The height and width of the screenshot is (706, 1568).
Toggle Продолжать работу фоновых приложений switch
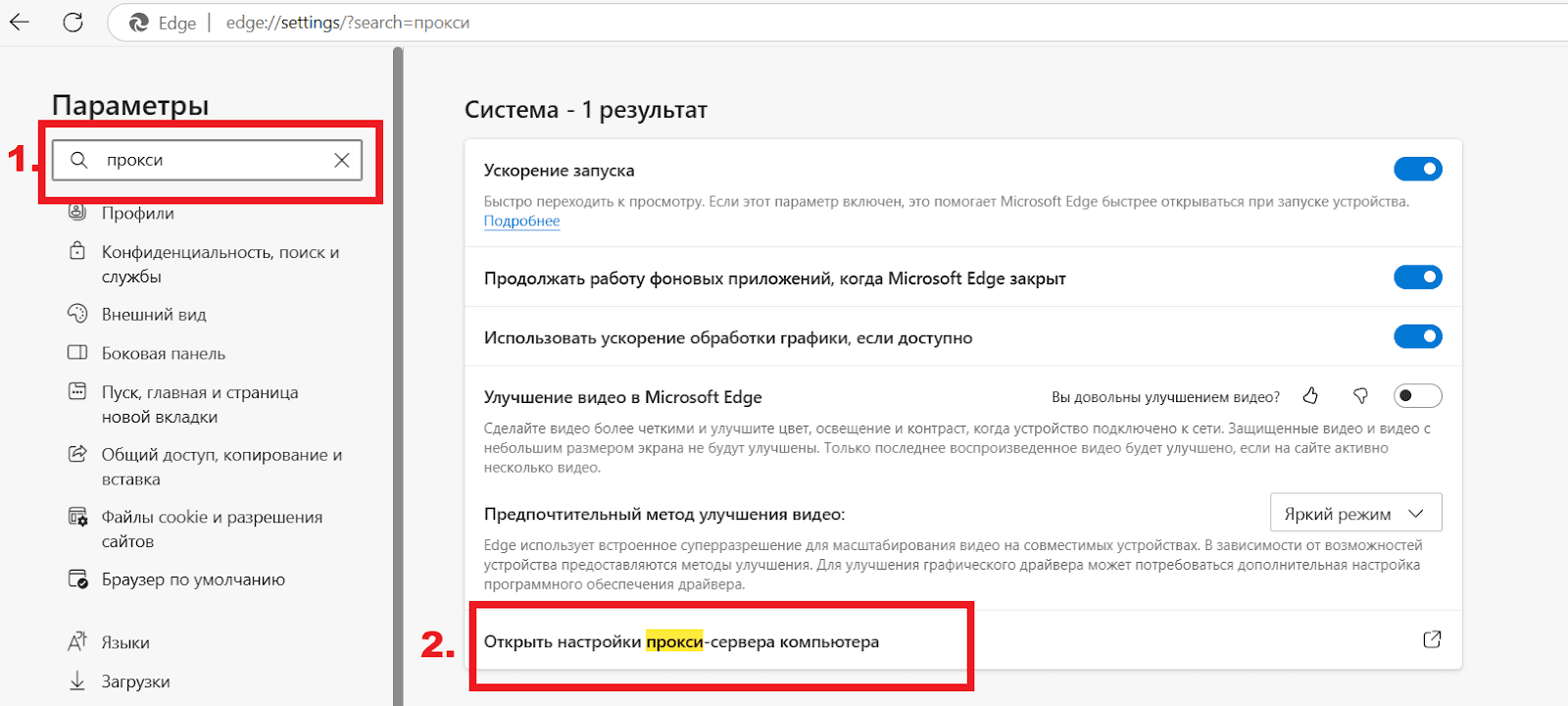point(1418,277)
